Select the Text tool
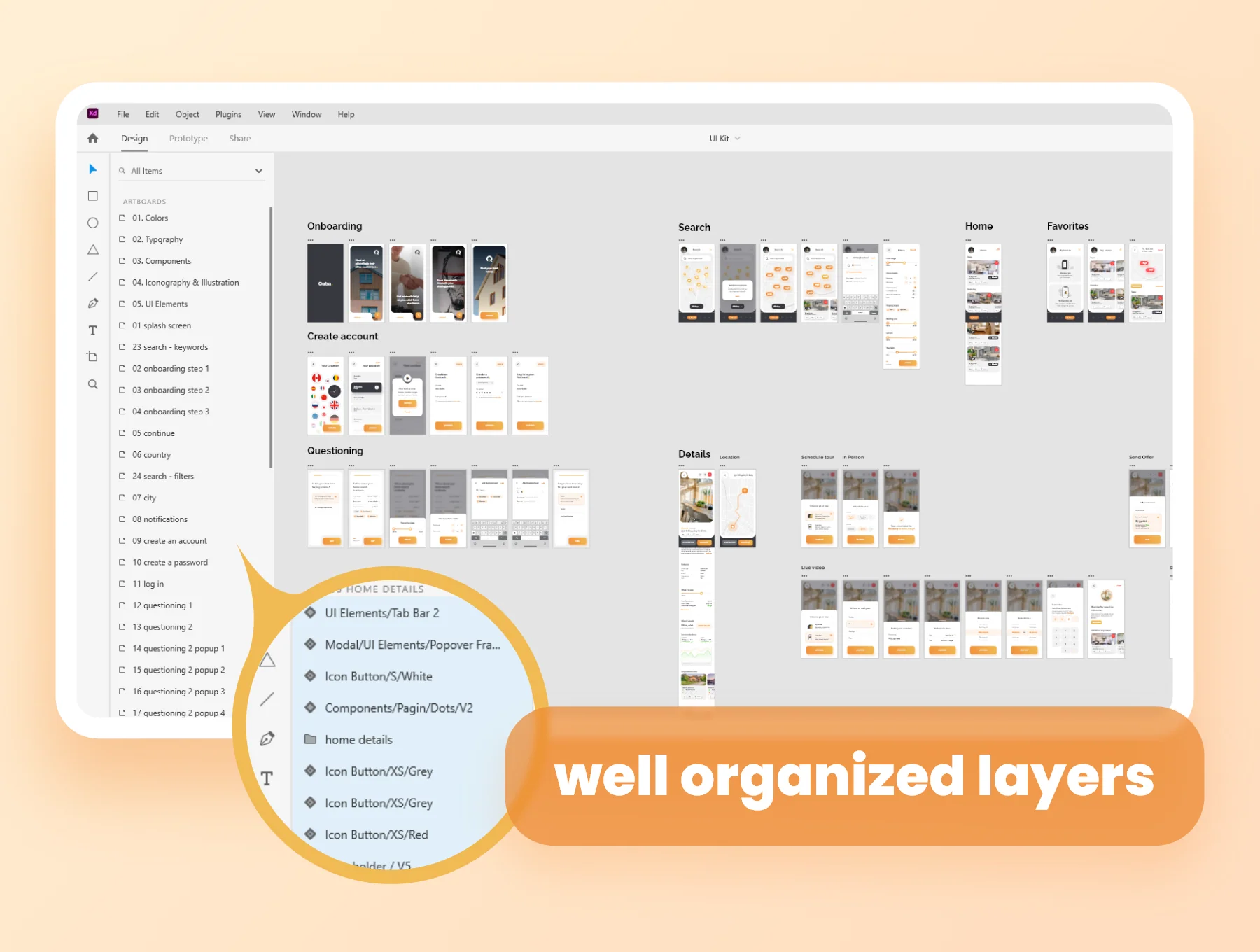The image size is (1260, 952). [92, 330]
